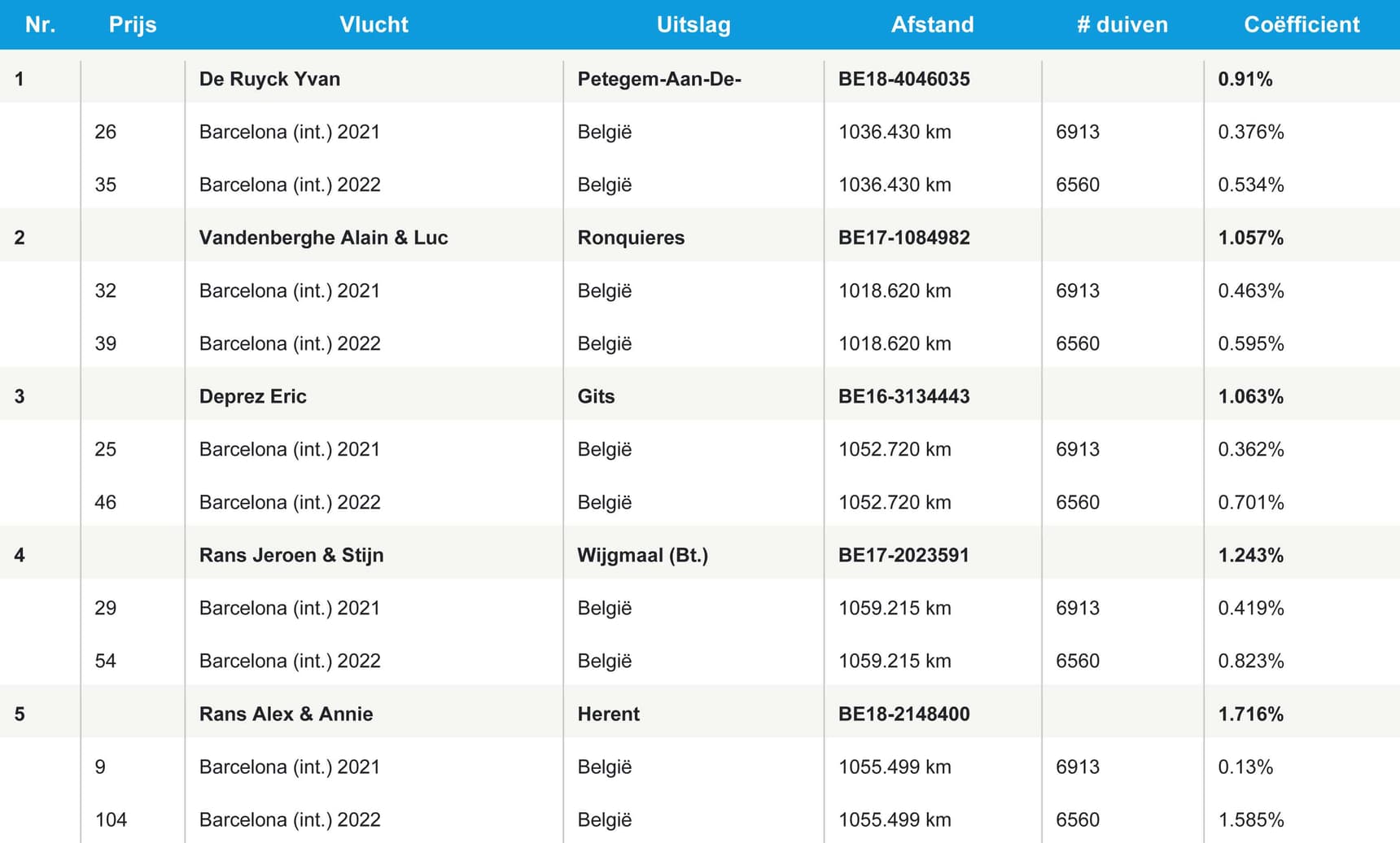Sort by the Prijs column header
The width and height of the screenshot is (1400, 843).
pyautogui.click(x=133, y=24)
